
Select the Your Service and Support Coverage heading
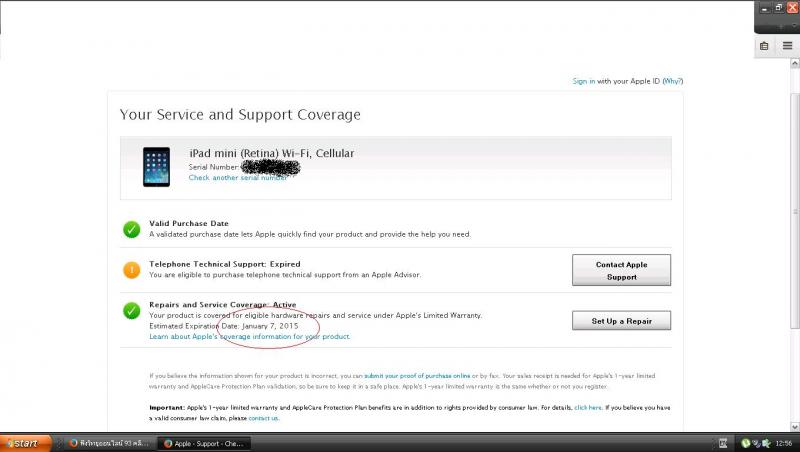[240, 114]
